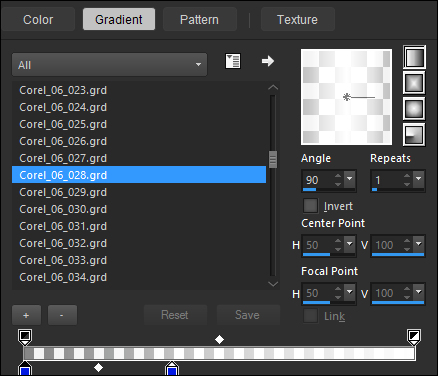Select Corel_06_025.grd in the list
438x376 pixels.
click(139, 124)
